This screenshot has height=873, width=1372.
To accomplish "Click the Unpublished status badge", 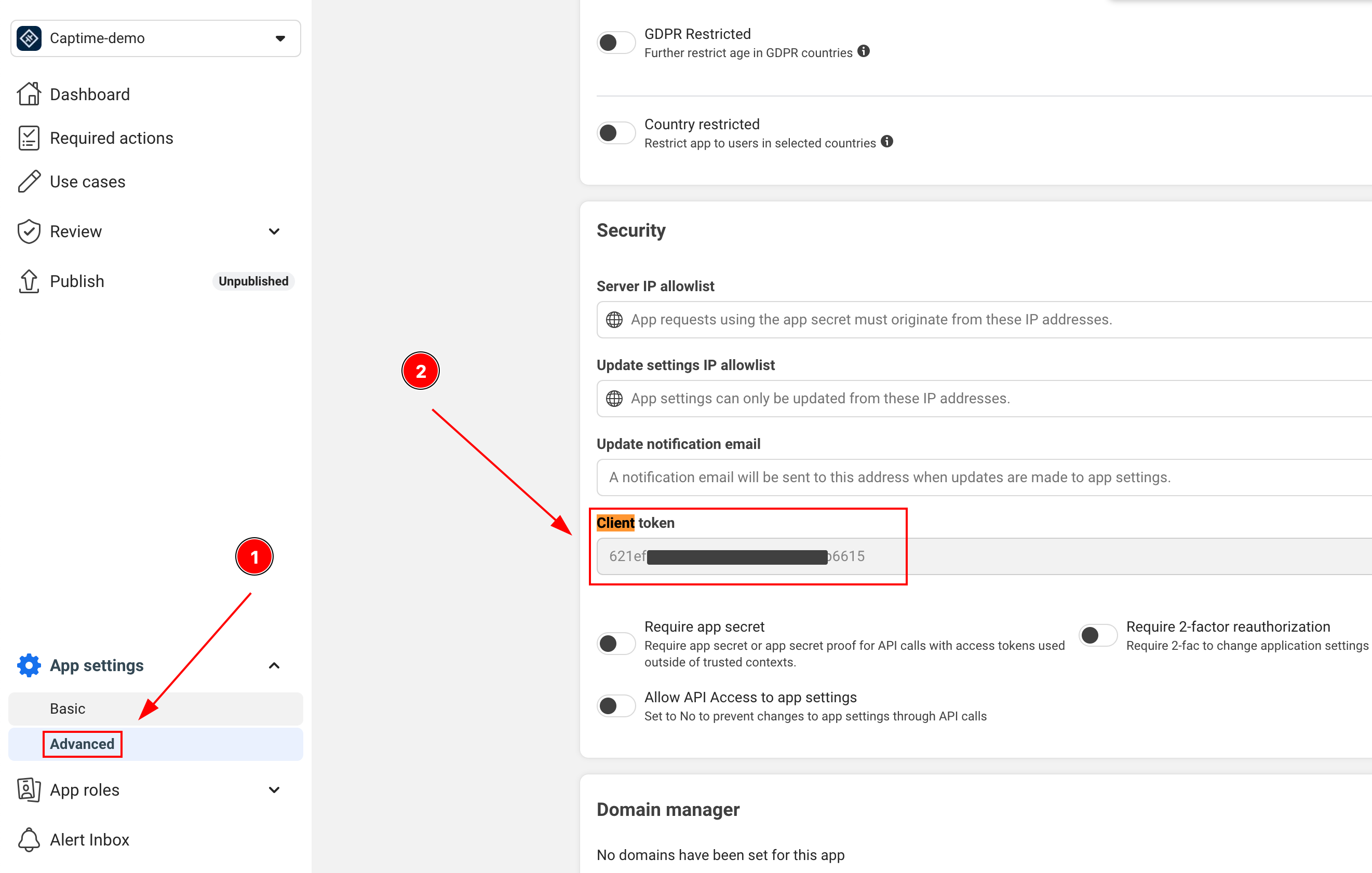I will click(253, 281).
